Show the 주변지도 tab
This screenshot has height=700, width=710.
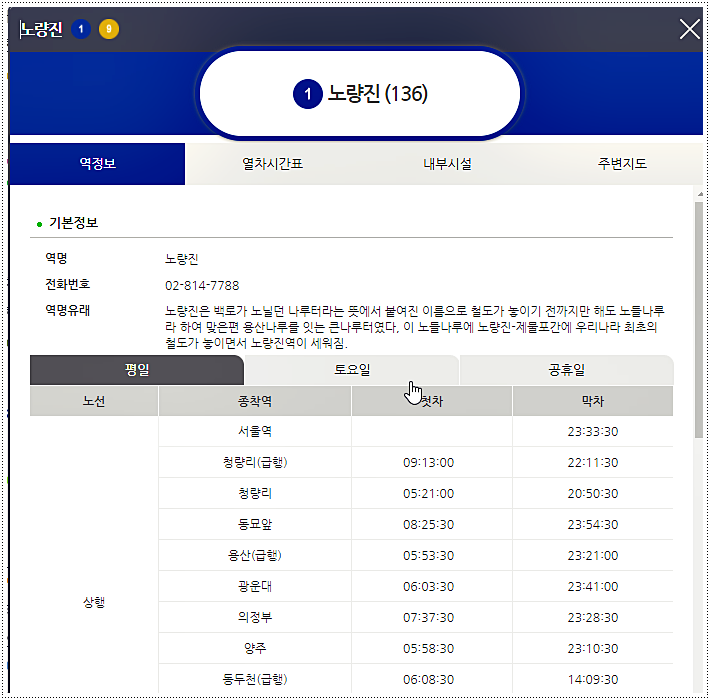pos(622,164)
